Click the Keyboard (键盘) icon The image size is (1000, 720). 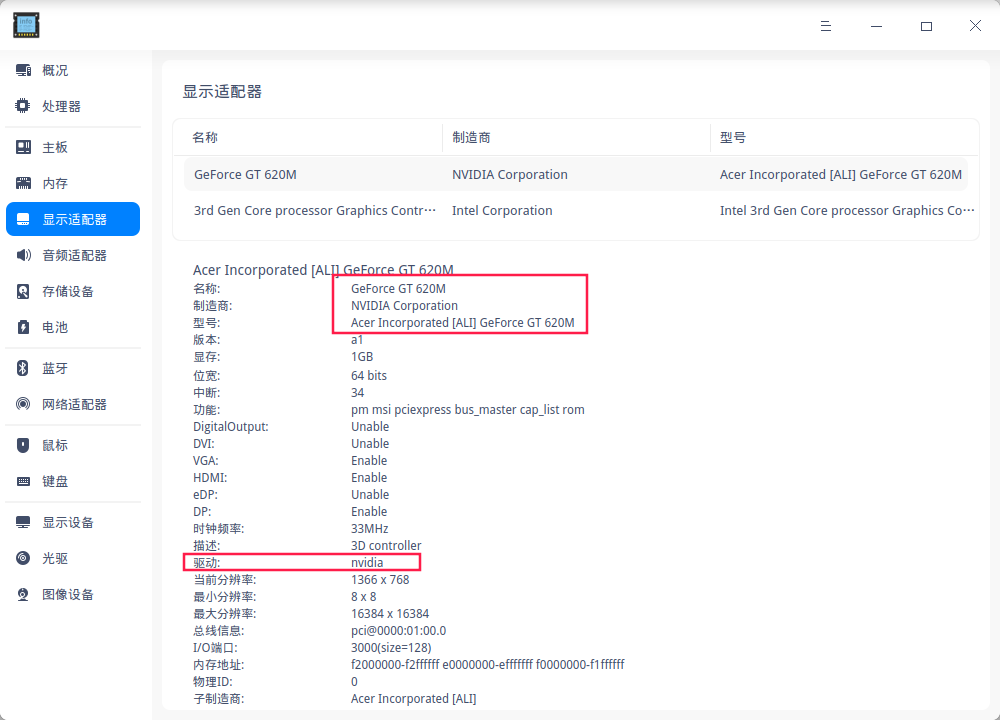click(x=24, y=481)
